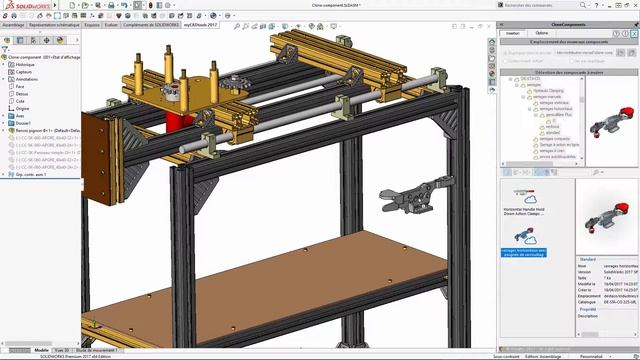Open the Etude de mouvement 1 tab
640x360 pixels.
97,350
